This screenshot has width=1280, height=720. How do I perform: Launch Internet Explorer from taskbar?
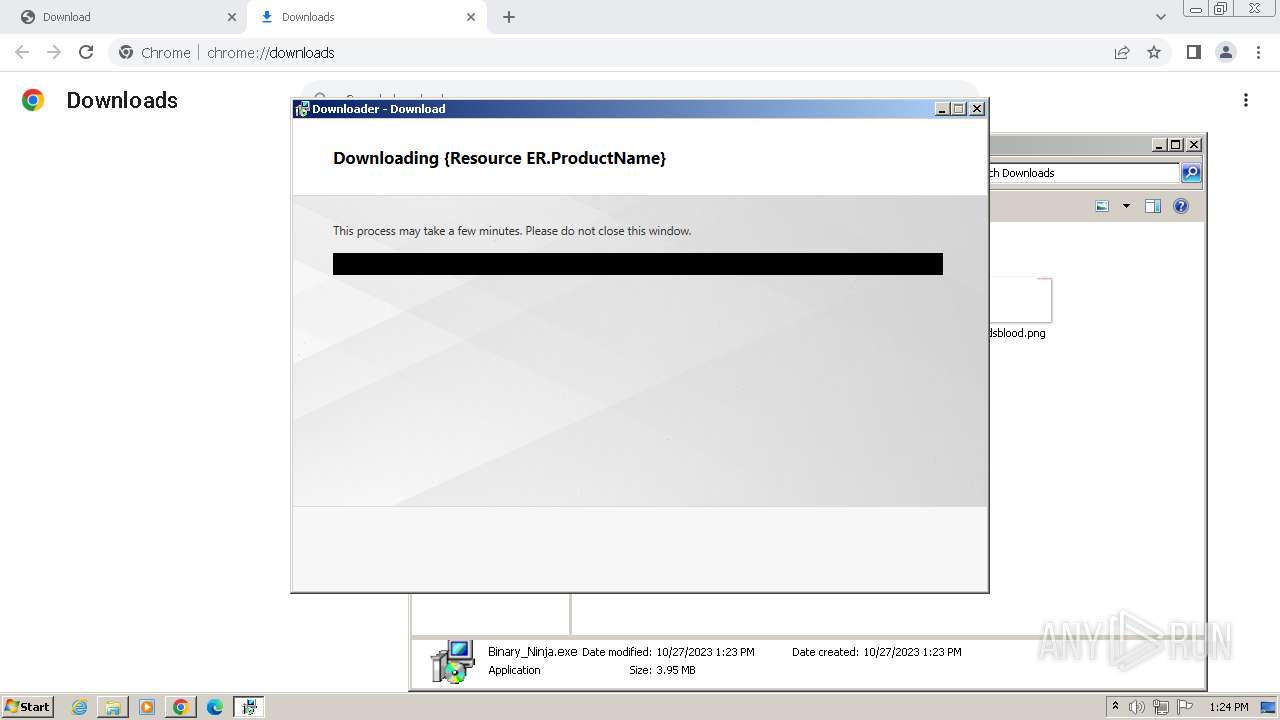point(79,707)
